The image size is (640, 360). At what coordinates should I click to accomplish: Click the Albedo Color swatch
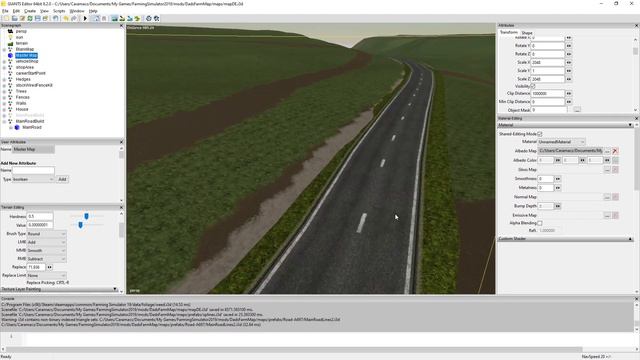point(615,160)
